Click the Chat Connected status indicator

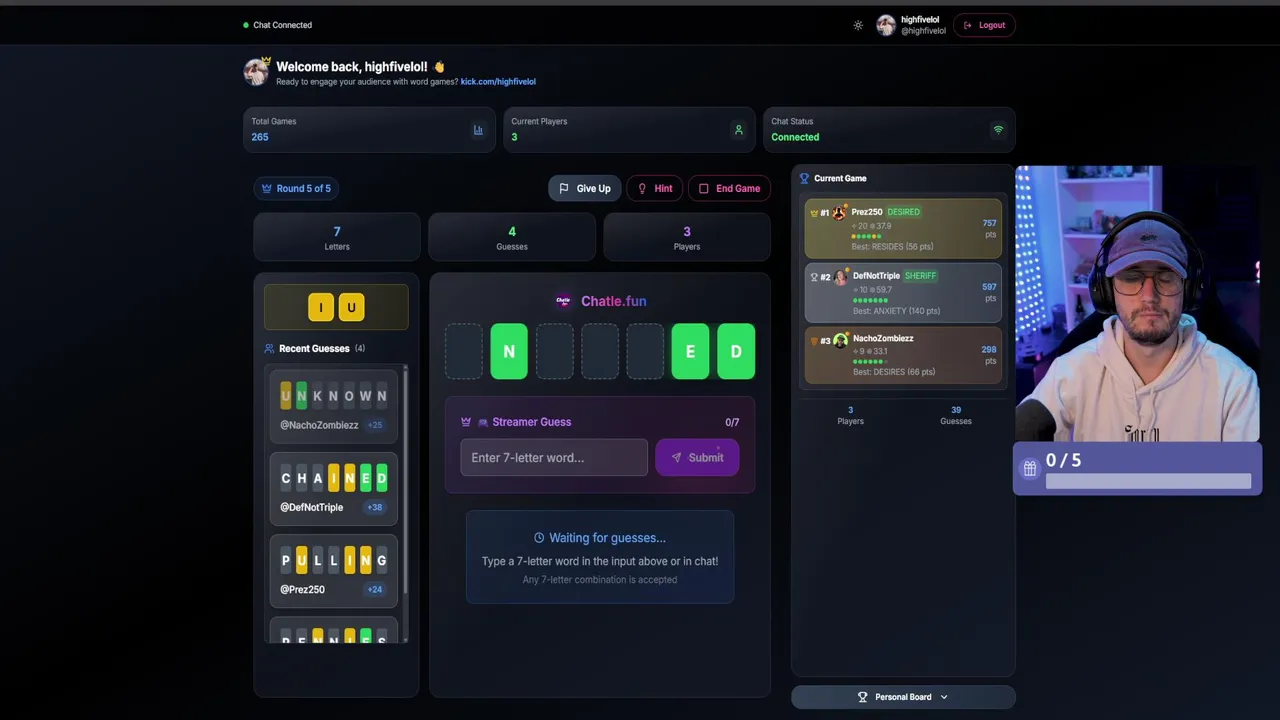pyautogui.click(x=277, y=25)
